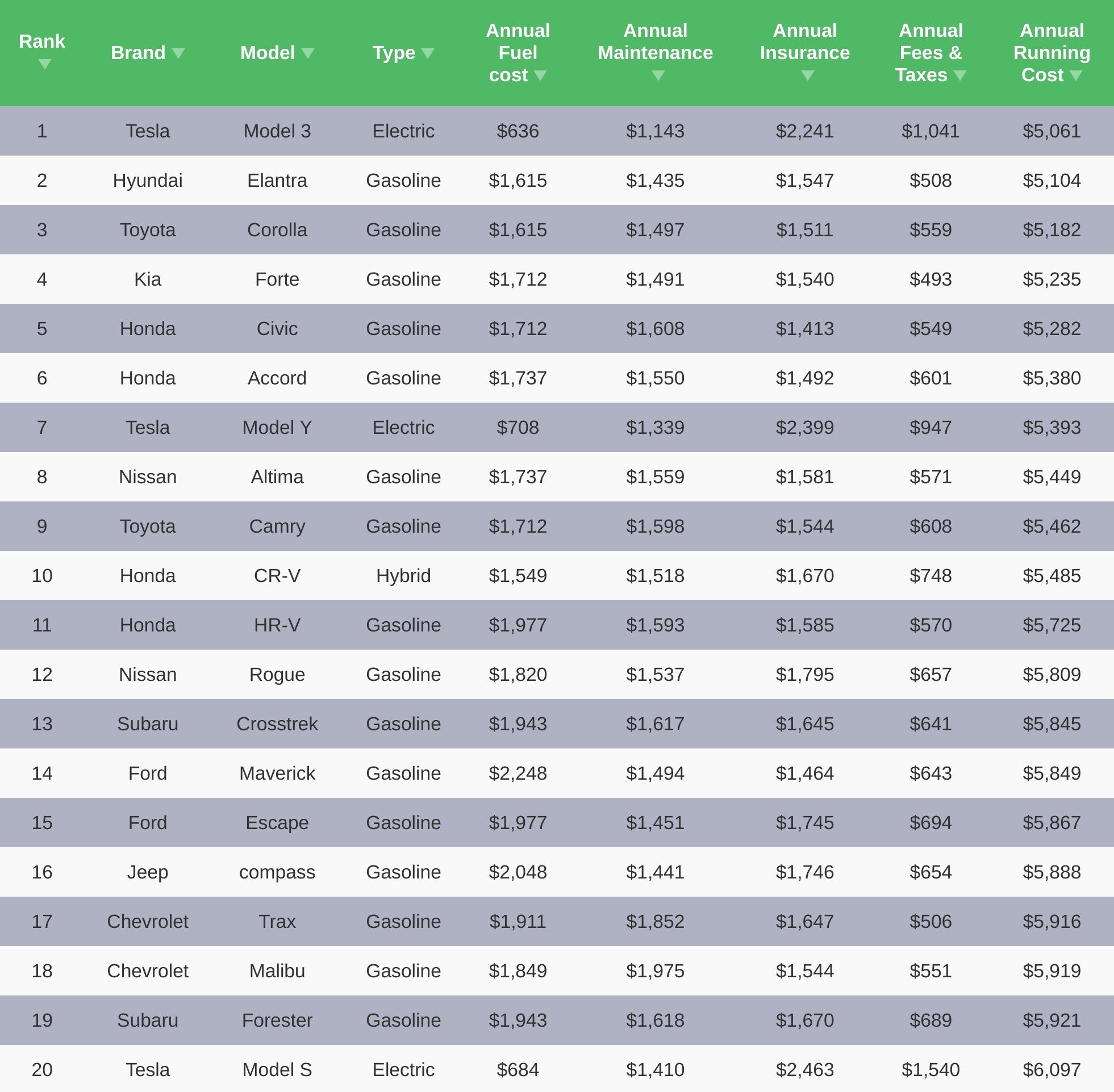
Task: Click the sort arrow beside Type
Action: point(428,53)
